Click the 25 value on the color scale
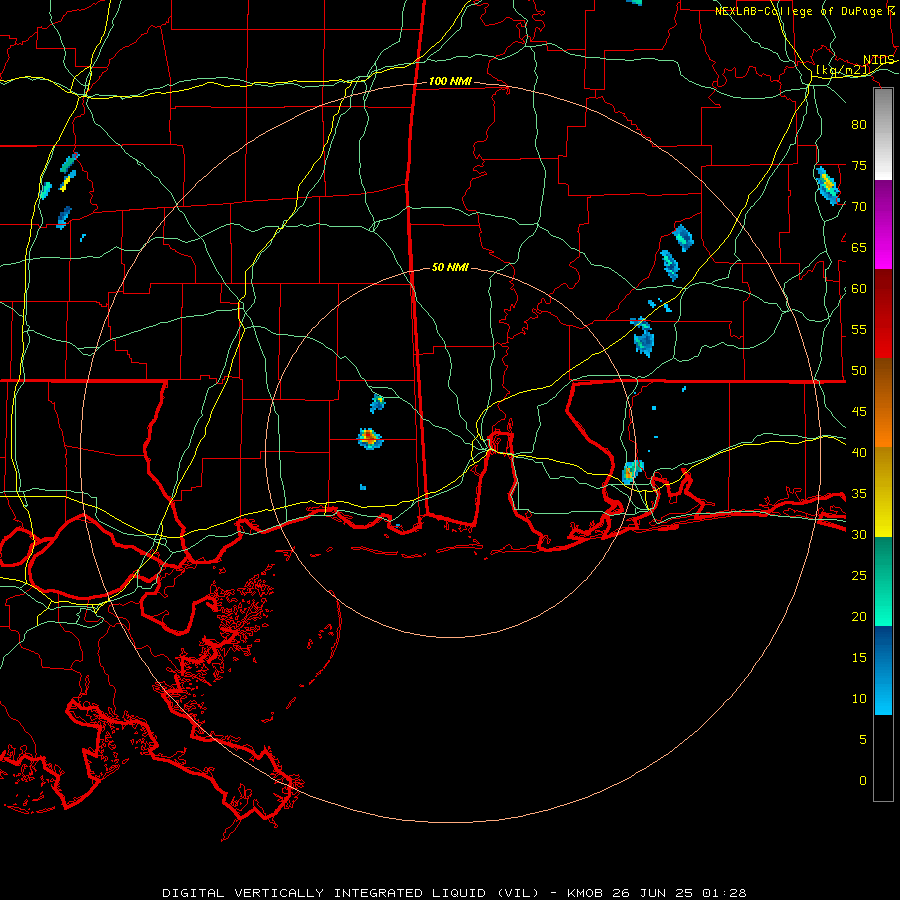 coord(859,576)
